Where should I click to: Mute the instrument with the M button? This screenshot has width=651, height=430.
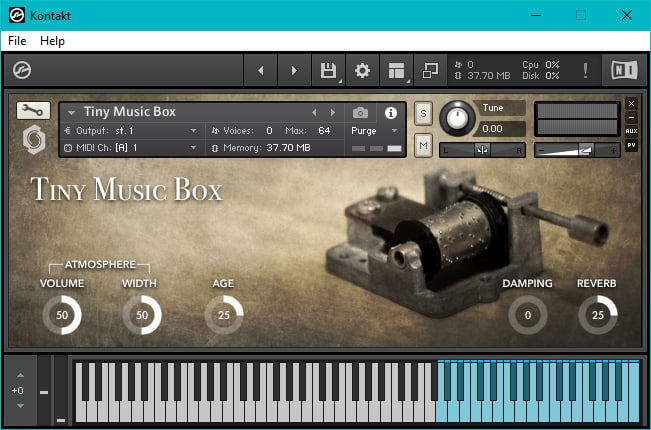[x=423, y=145]
